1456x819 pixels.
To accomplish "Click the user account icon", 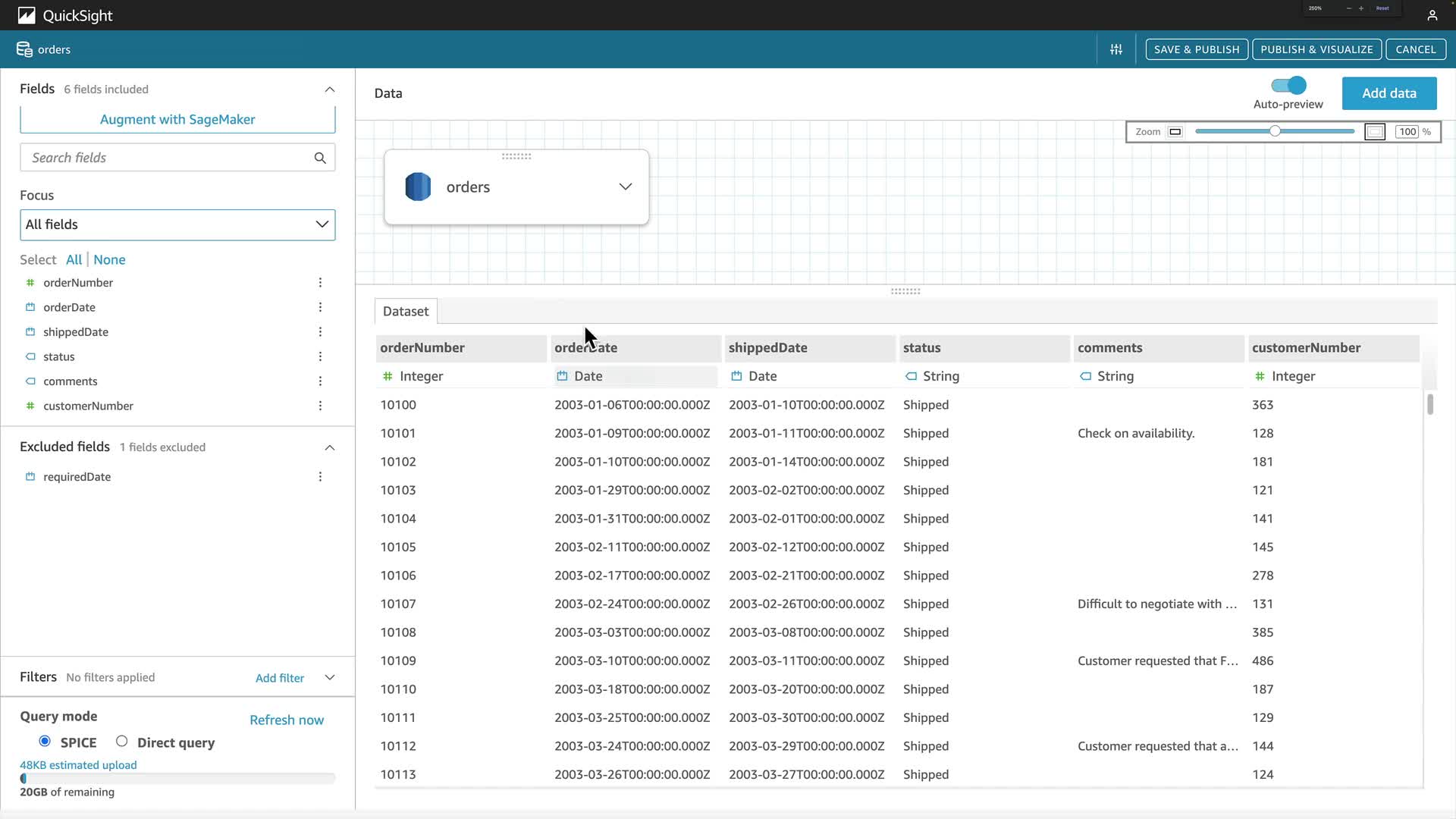I will point(1432,15).
